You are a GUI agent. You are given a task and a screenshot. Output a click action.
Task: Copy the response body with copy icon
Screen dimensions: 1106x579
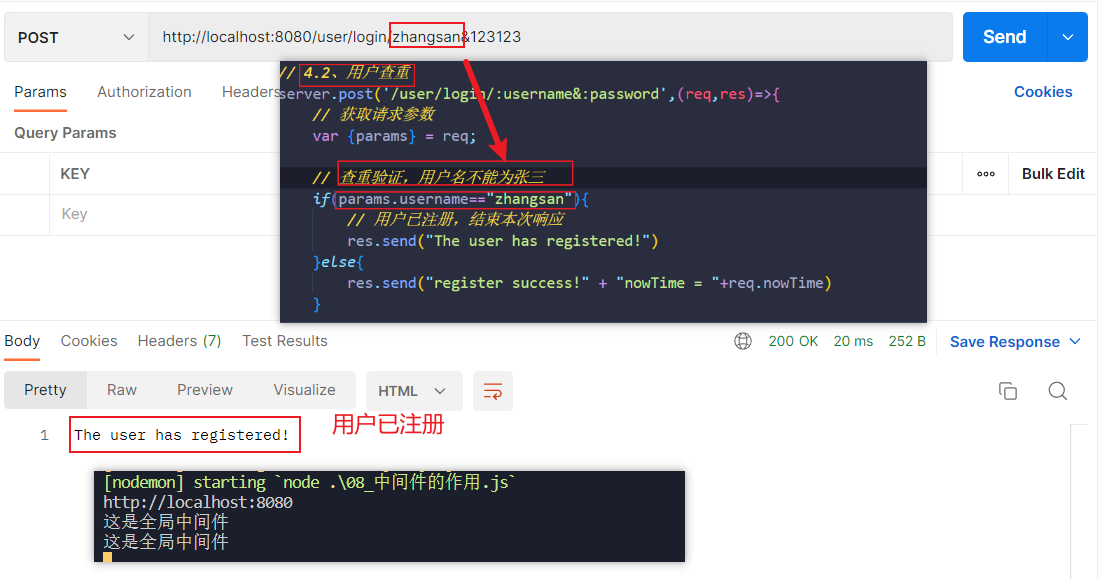[1007, 391]
